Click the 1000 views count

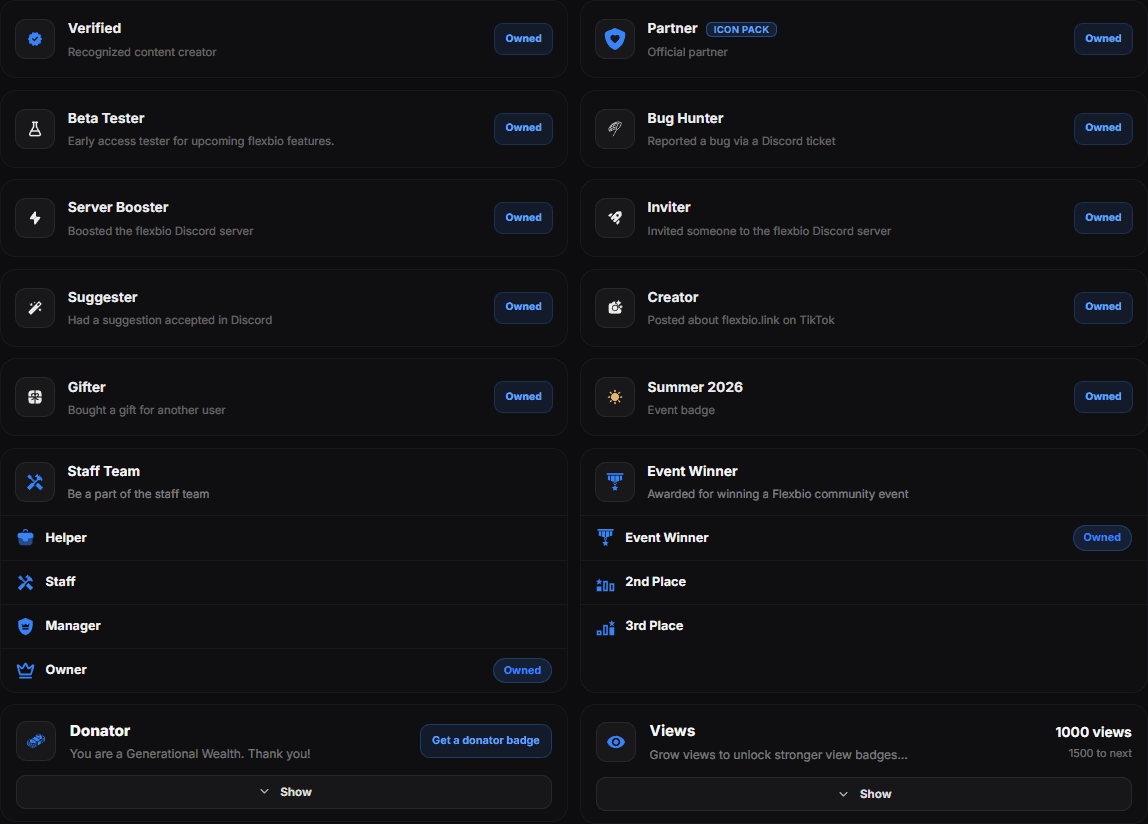(1093, 732)
